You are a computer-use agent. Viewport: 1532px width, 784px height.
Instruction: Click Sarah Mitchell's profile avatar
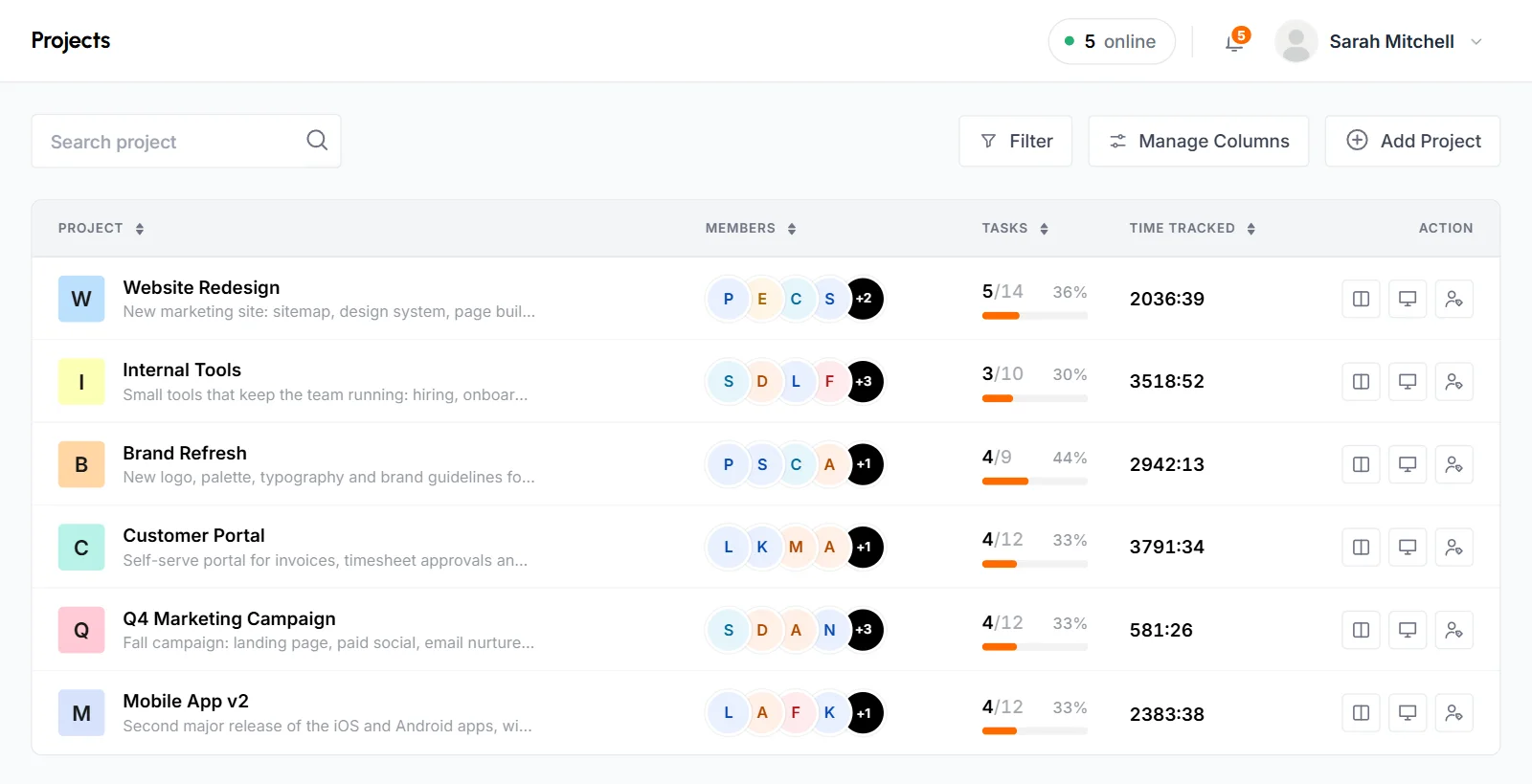click(x=1295, y=41)
